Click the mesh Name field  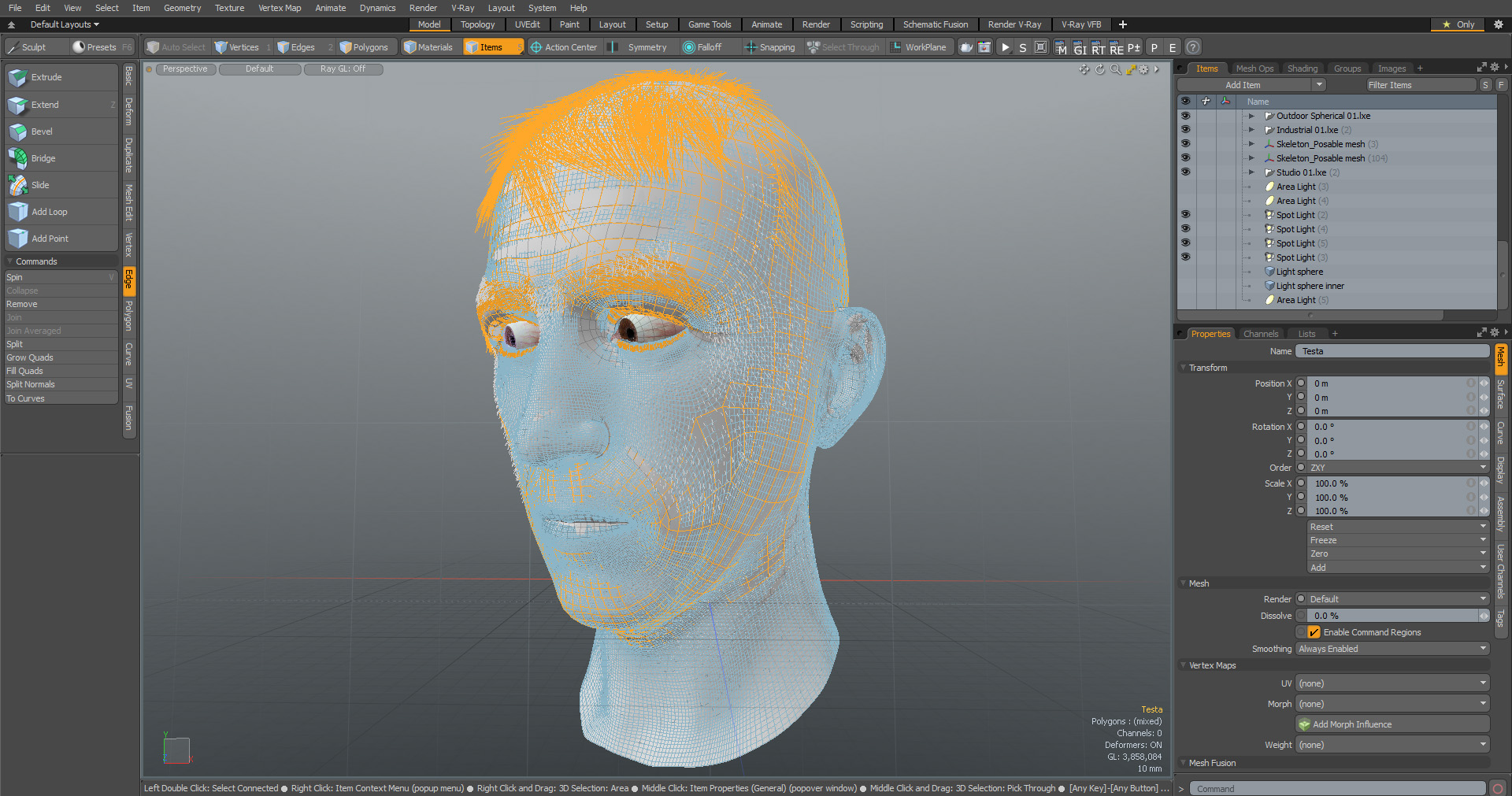pyautogui.click(x=1392, y=351)
